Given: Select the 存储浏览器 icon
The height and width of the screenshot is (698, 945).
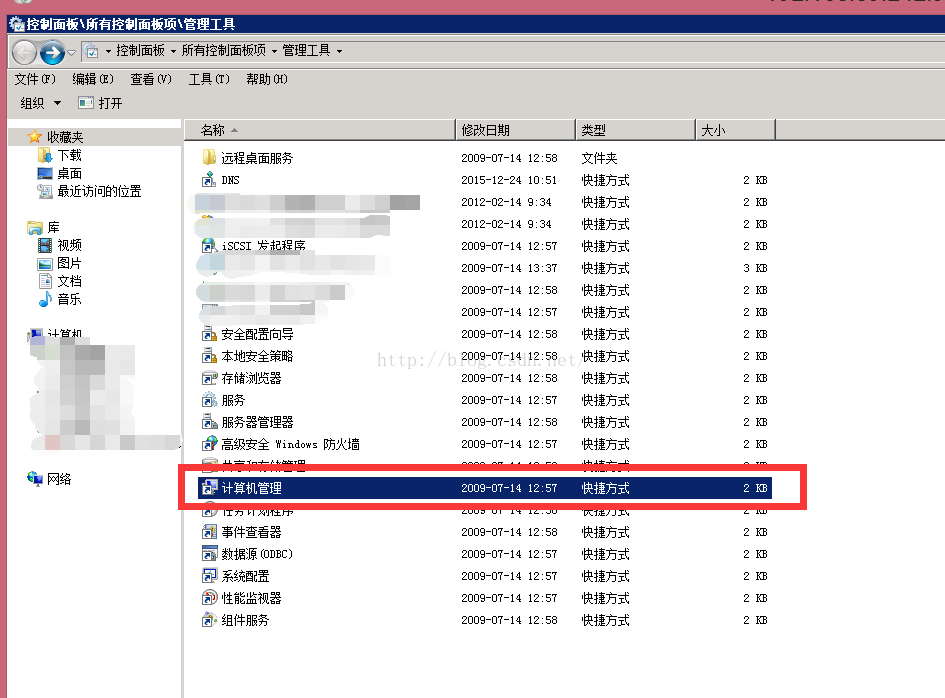Looking at the screenshot, I should [209, 378].
